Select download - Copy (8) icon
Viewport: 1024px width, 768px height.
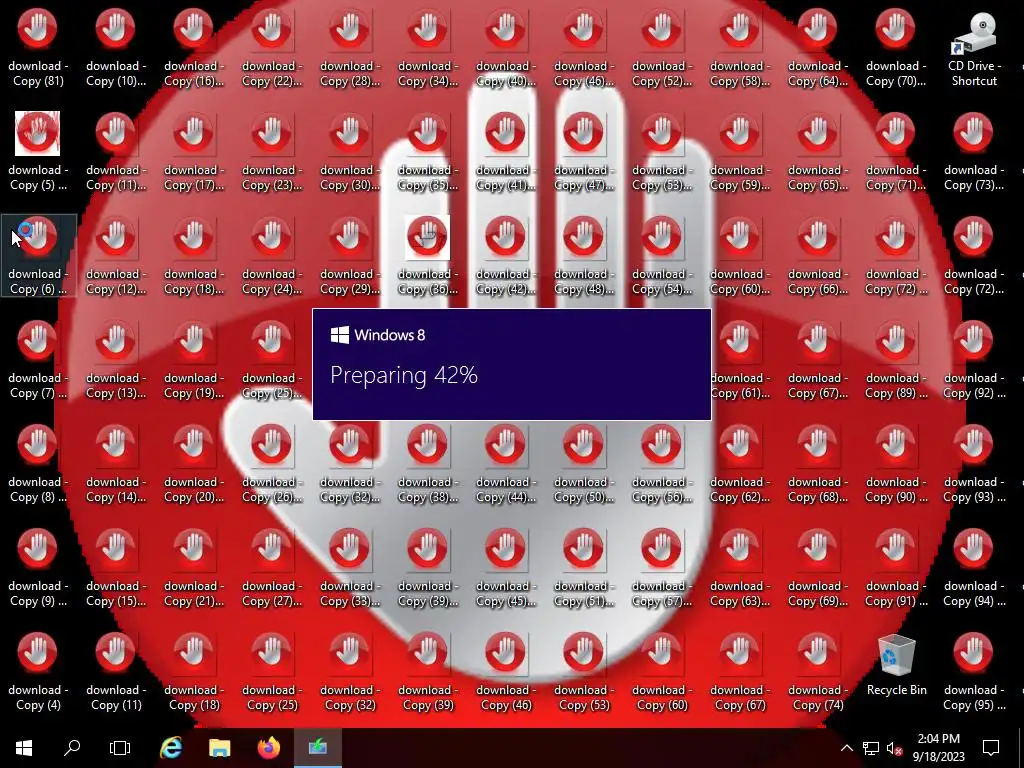[x=37, y=464]
